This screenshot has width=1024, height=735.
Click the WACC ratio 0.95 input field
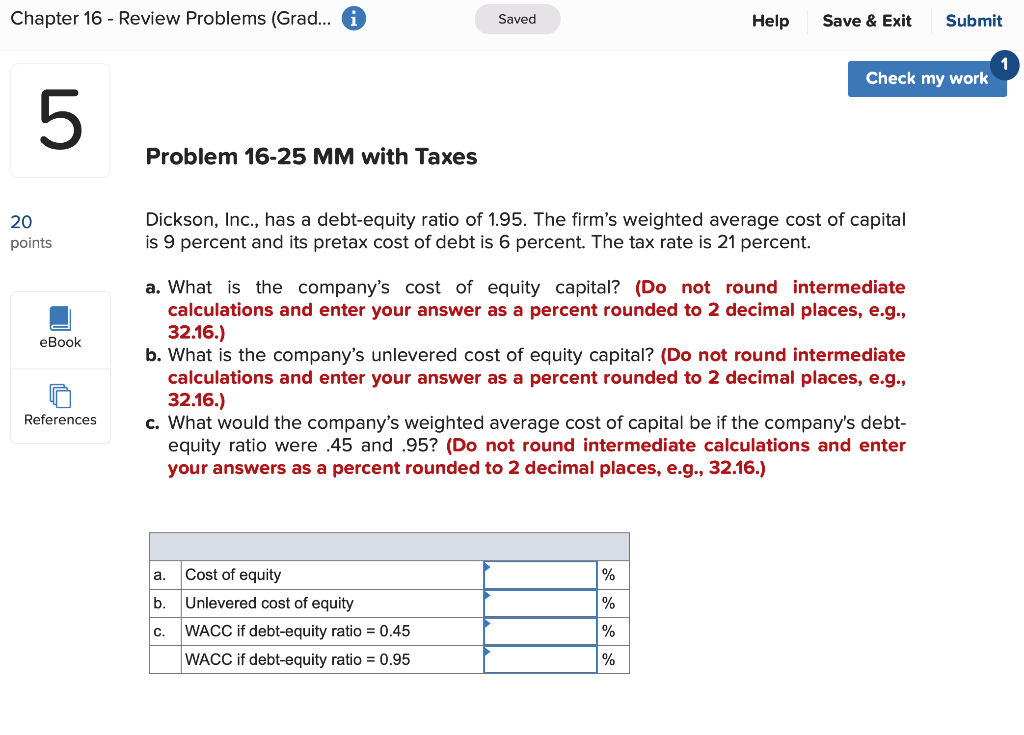click(540, 658)
